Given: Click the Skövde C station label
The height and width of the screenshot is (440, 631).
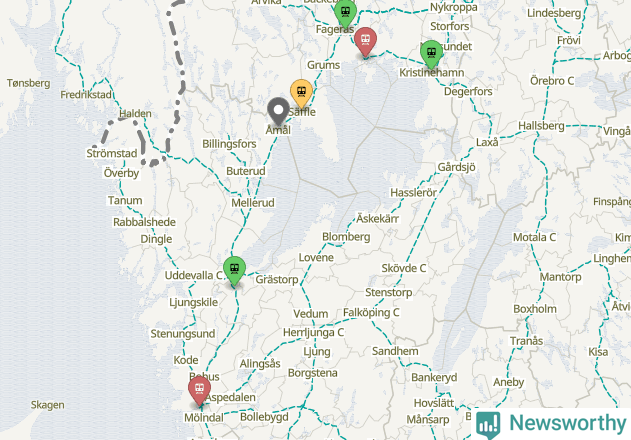Looking at the screenshot, I should point(404,268).
